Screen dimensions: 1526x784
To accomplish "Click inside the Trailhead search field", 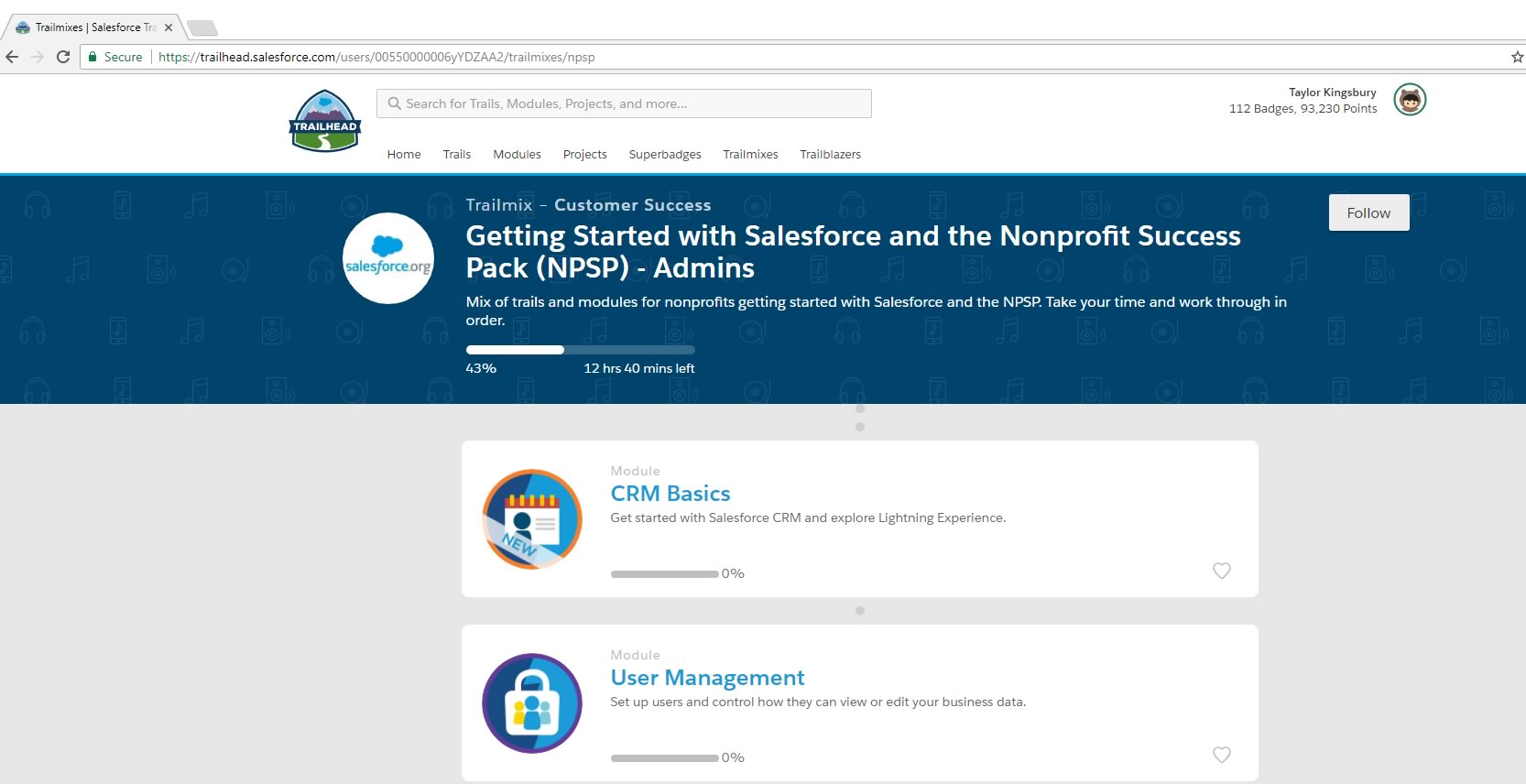I will pos(624,103).
